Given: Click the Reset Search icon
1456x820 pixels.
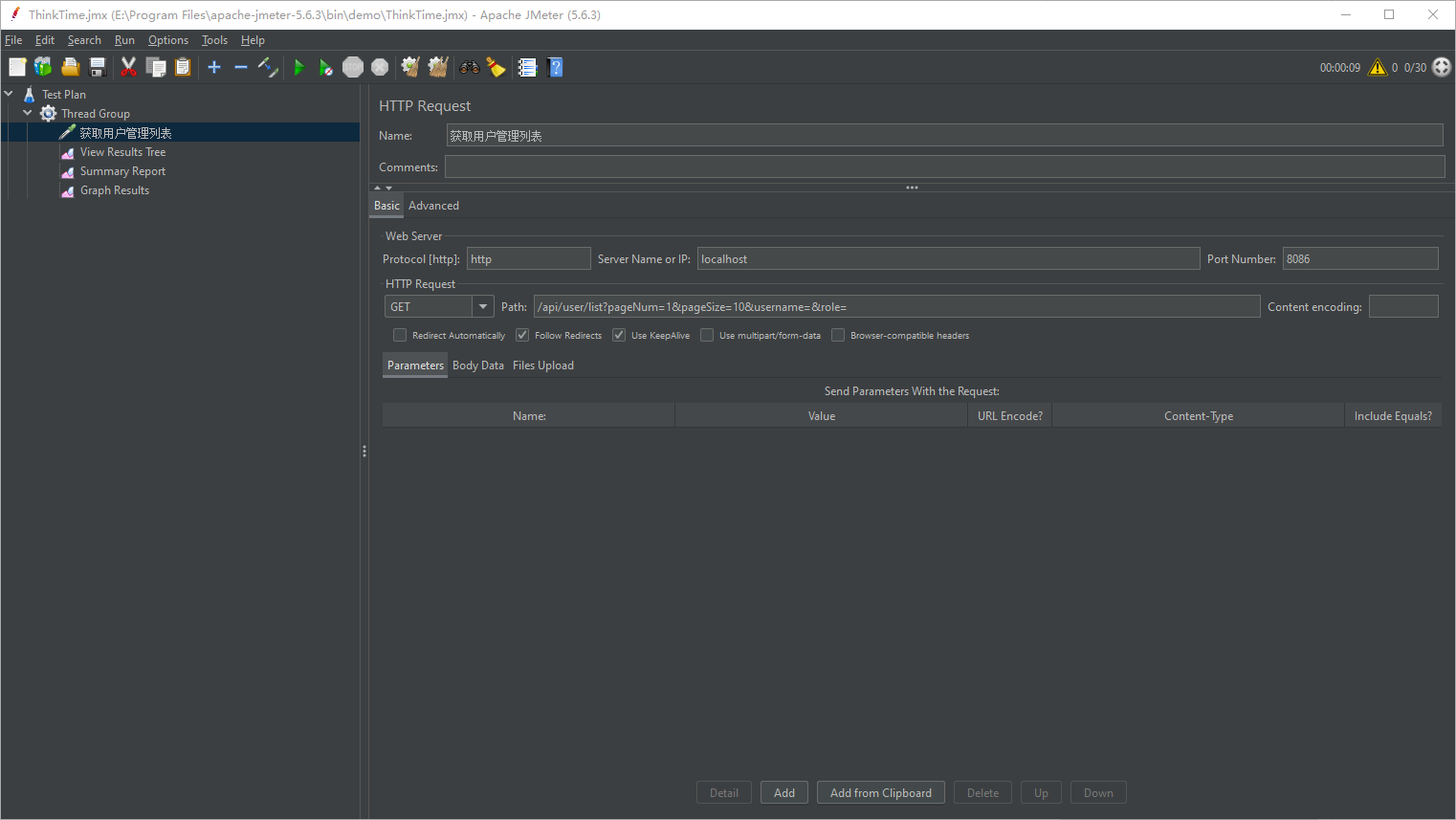Looking at the screenshot, I should 496,67.
